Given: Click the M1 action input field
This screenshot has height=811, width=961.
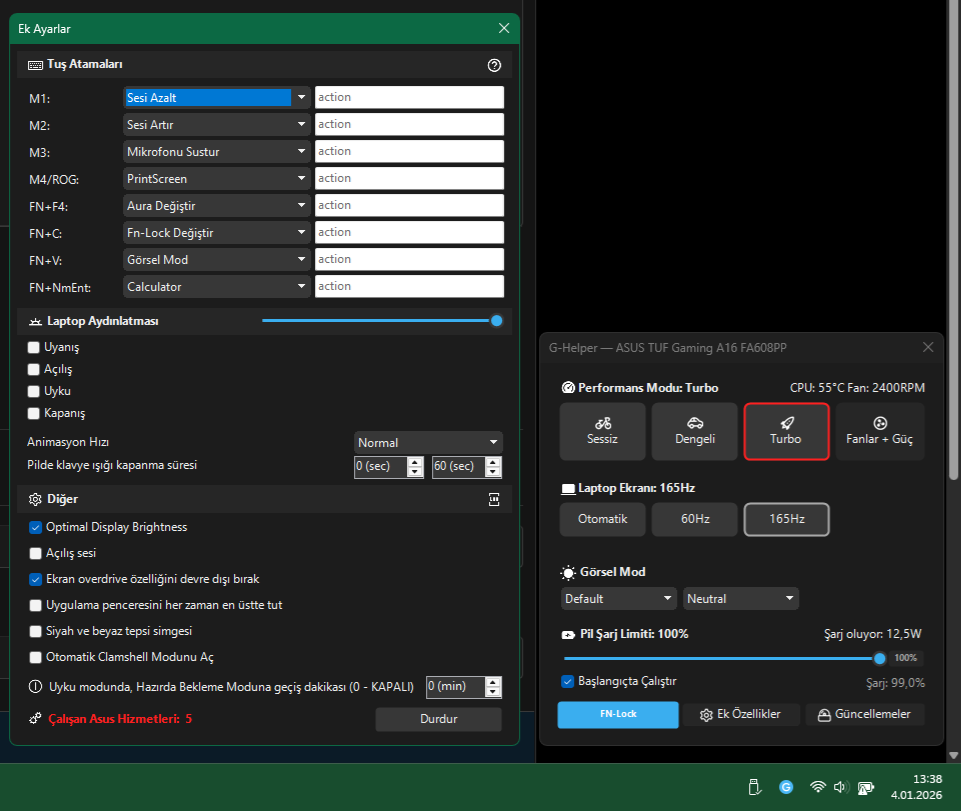Looking at the screenshot, I should pos(409,97).
